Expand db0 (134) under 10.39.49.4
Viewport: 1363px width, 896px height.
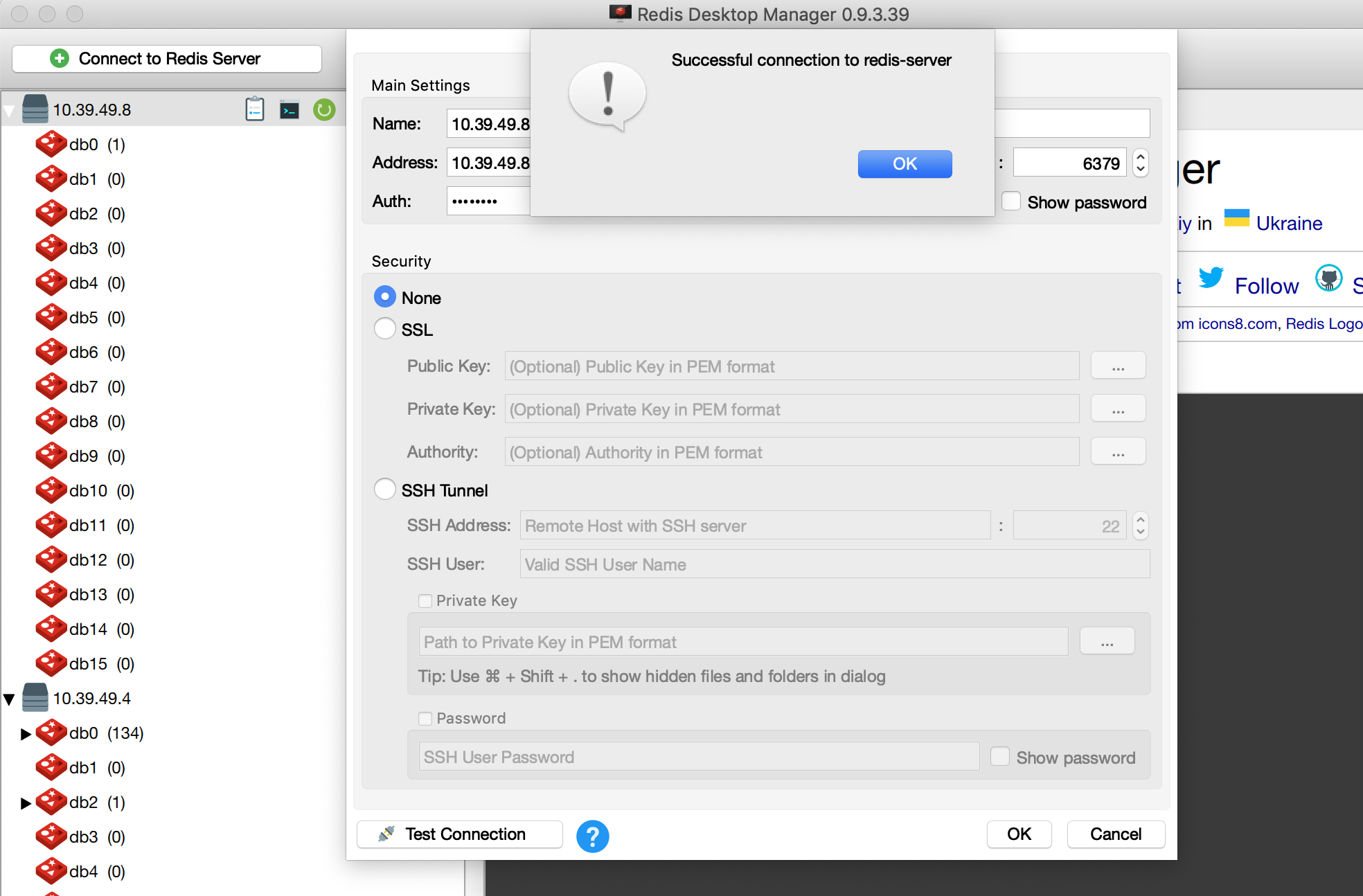[x=26, y=733]
